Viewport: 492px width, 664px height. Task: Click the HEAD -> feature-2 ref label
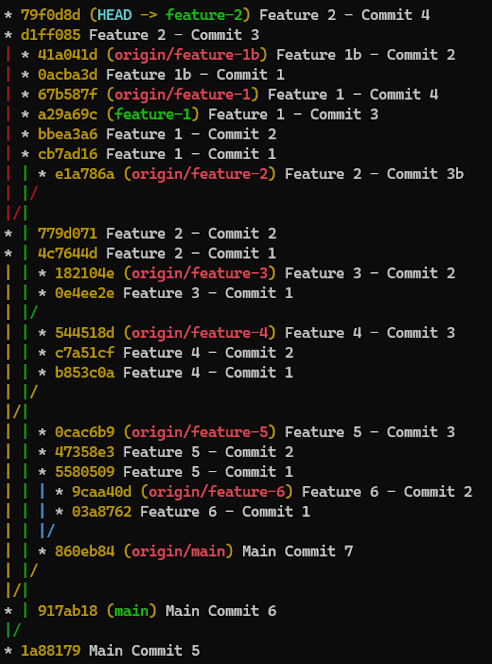coord(170,15)
